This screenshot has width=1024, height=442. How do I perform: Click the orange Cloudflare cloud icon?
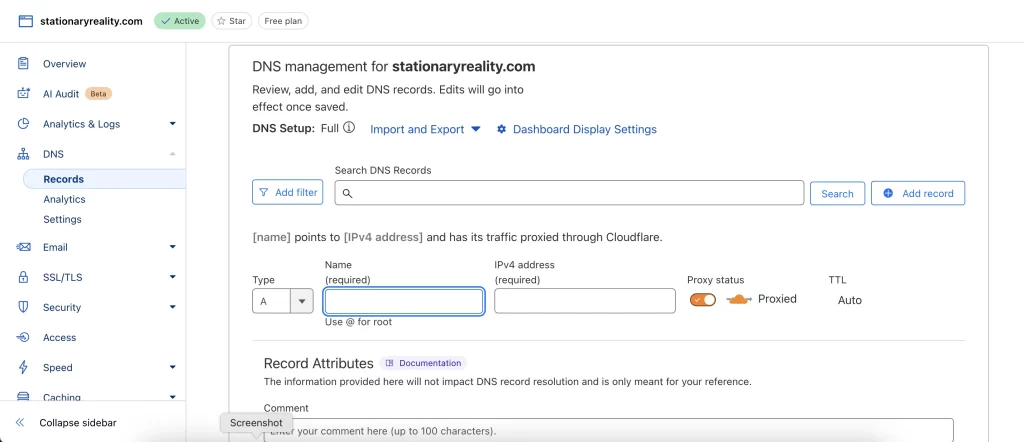pos(740,300)
